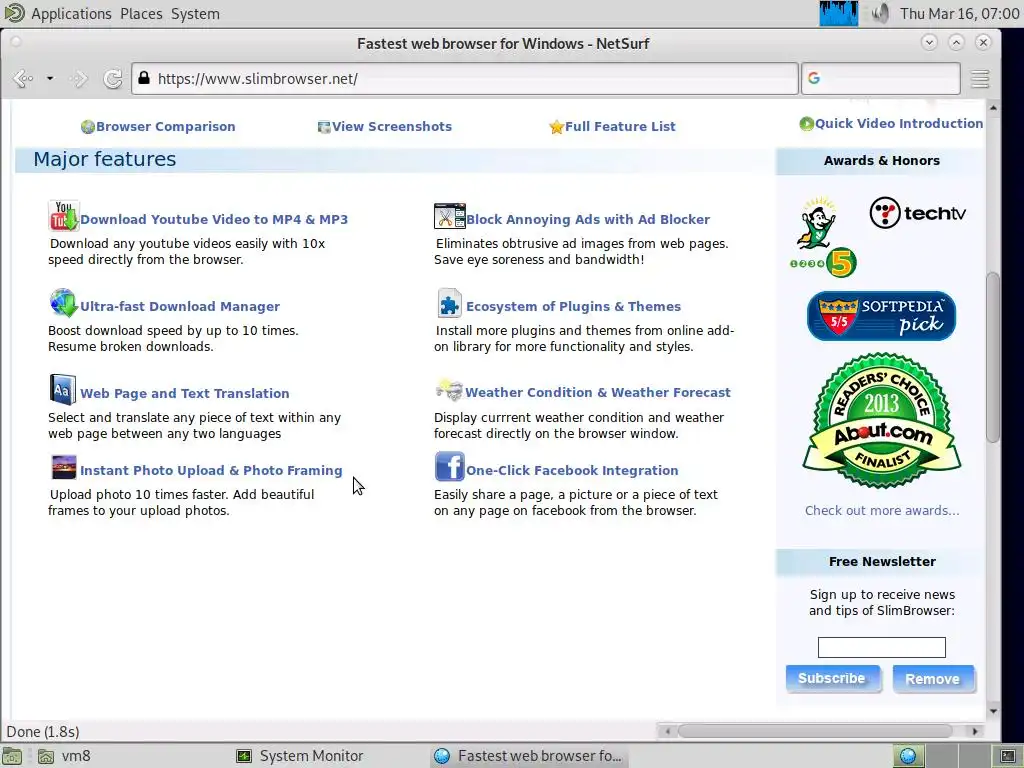This screenshot has width=1024, height=768.
Task: Go forward with the forward arrow
Action: coord(78,79)
